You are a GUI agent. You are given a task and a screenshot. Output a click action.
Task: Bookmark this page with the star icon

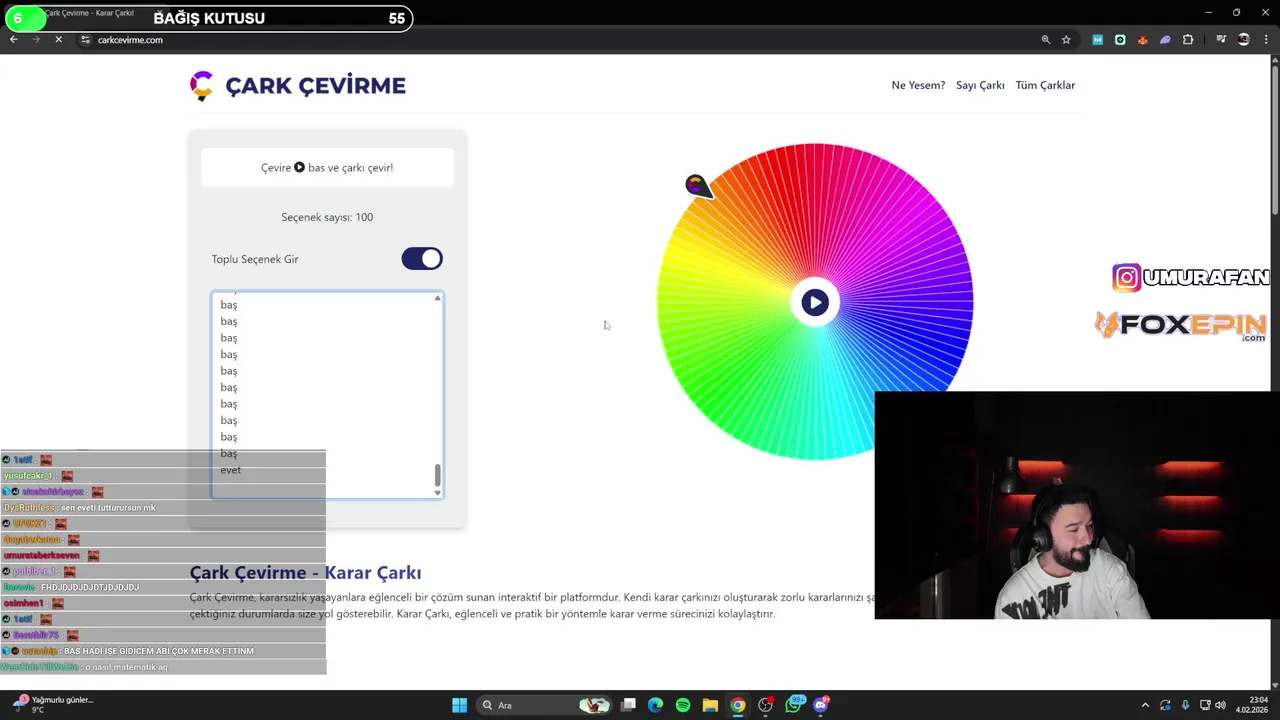pyautogui.click(x=1066, y=40)
